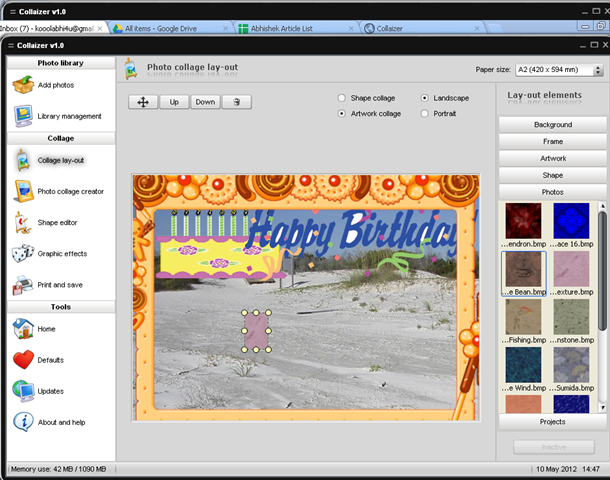Click the Add photos icon

[x=24, y=85]
